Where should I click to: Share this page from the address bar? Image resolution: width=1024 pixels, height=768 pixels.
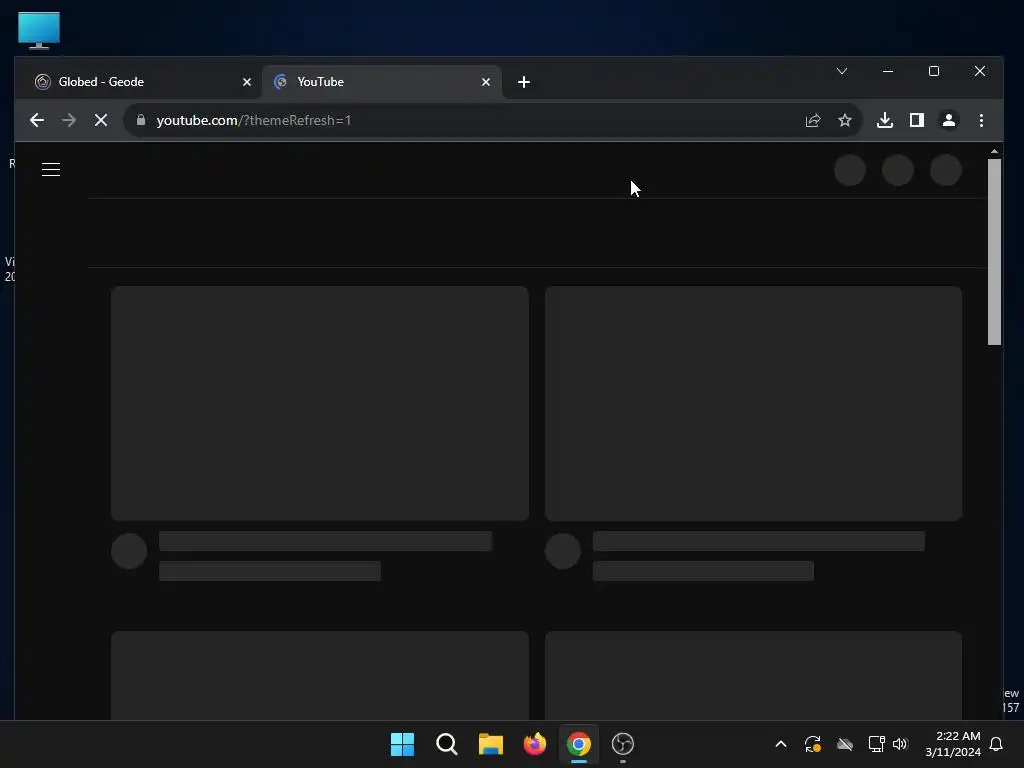pyautogui.click(x=813, y=120)
